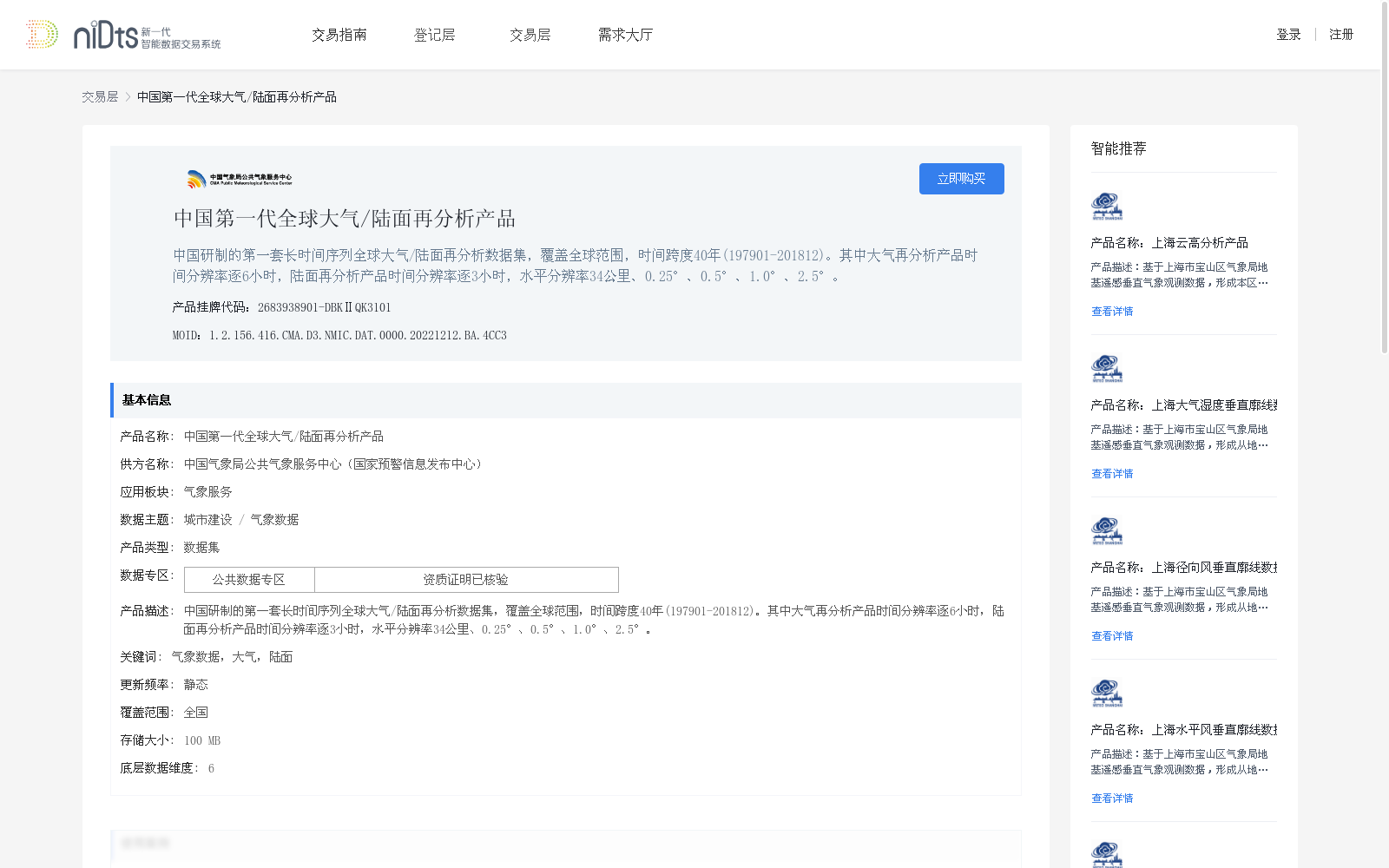Click the 资质证明已核验 cell
The image size is (1389, 868).
466,580
